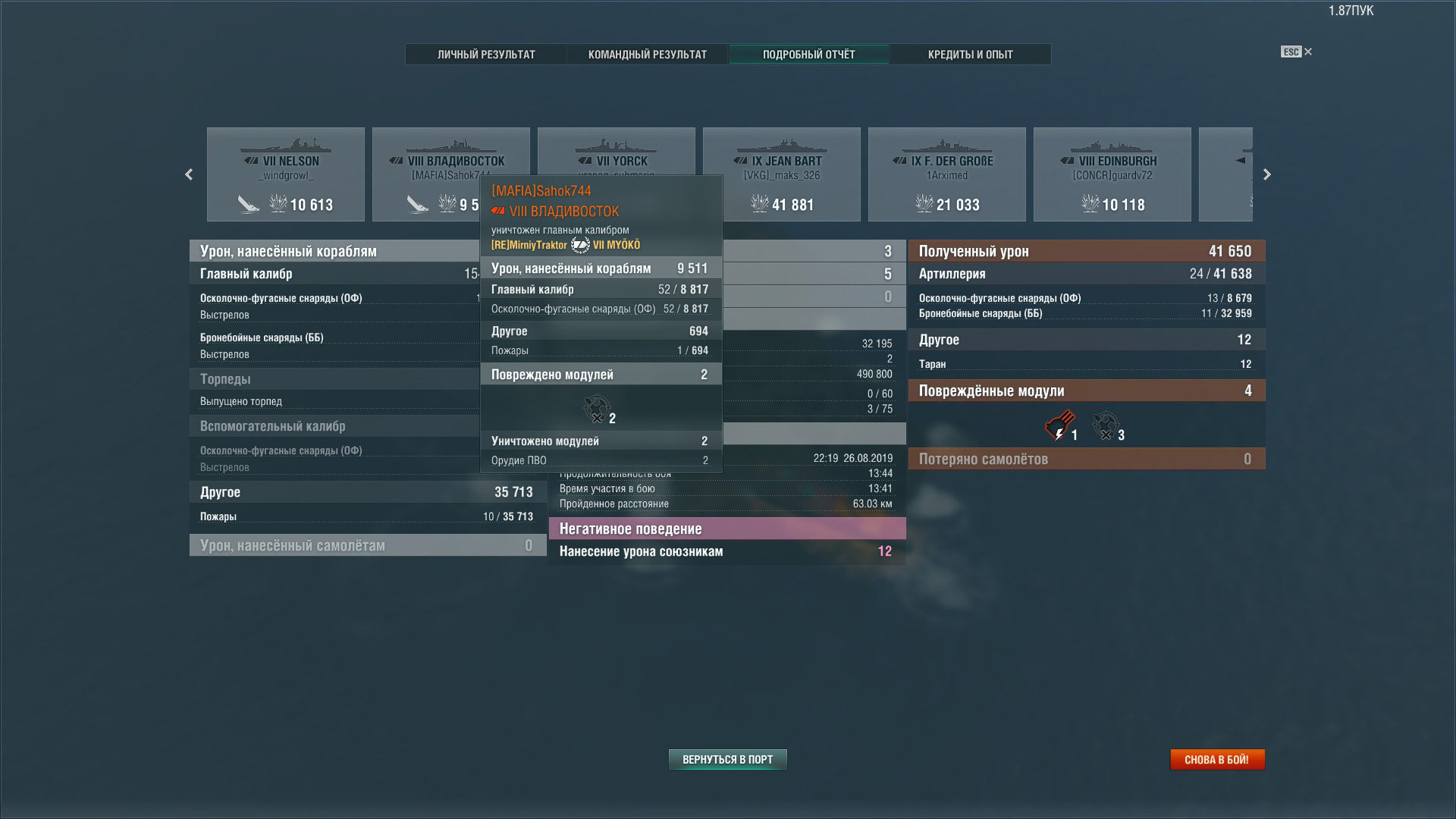This screenshot has width=1456, height=819.
Task: Click the Jean Bart ship silhouette icon
Action: point(782,146)
